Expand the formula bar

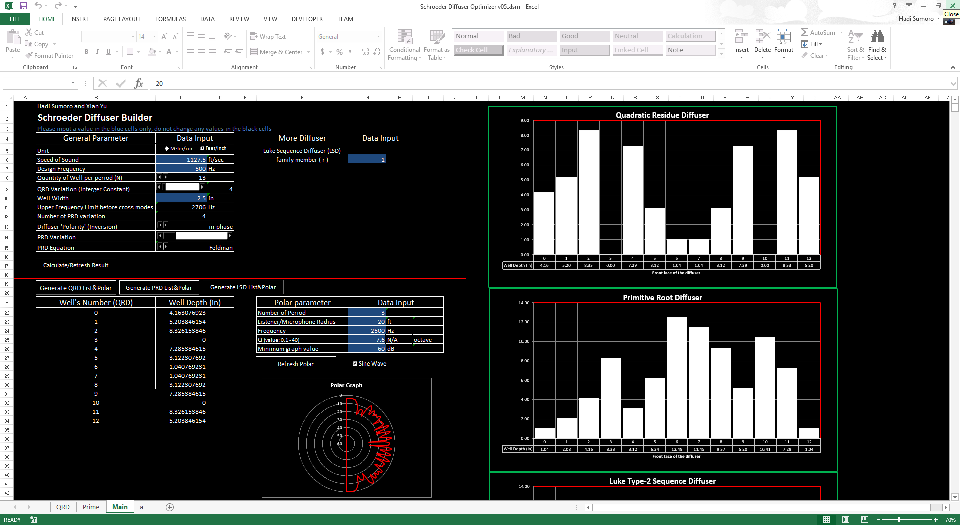953,83
